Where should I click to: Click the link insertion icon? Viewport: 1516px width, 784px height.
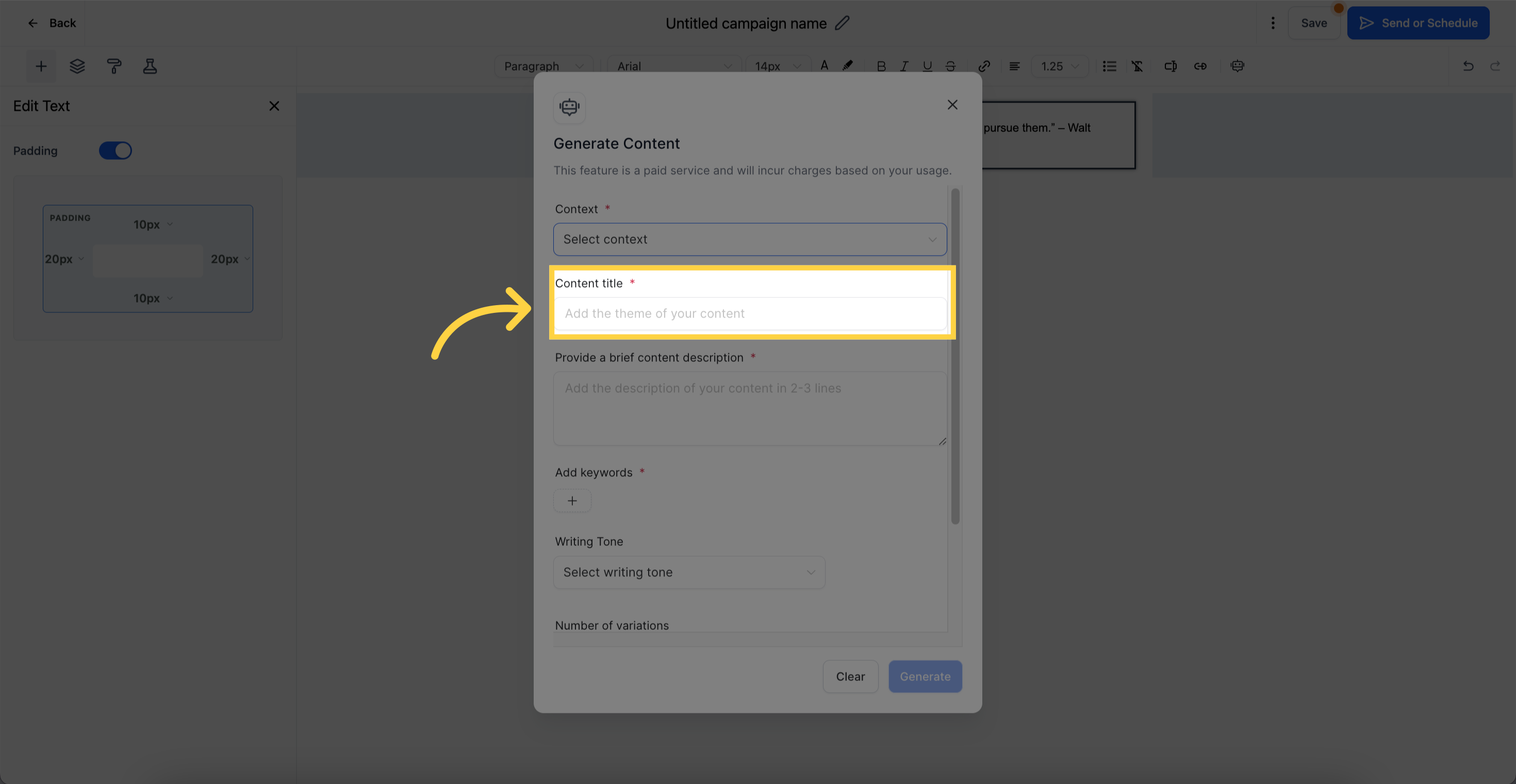click(983, 66)
